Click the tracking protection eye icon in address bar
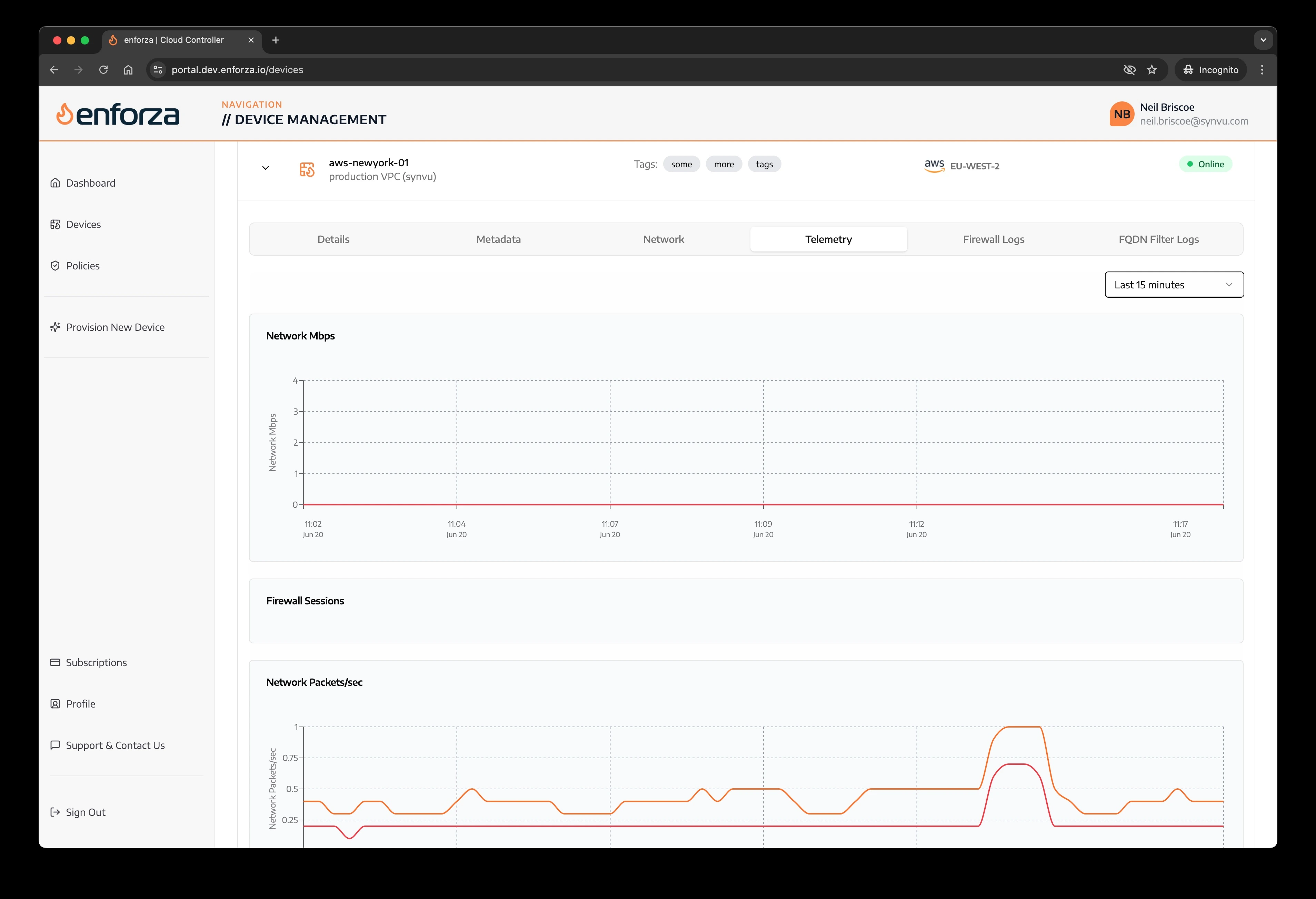 coord(1129,70)
